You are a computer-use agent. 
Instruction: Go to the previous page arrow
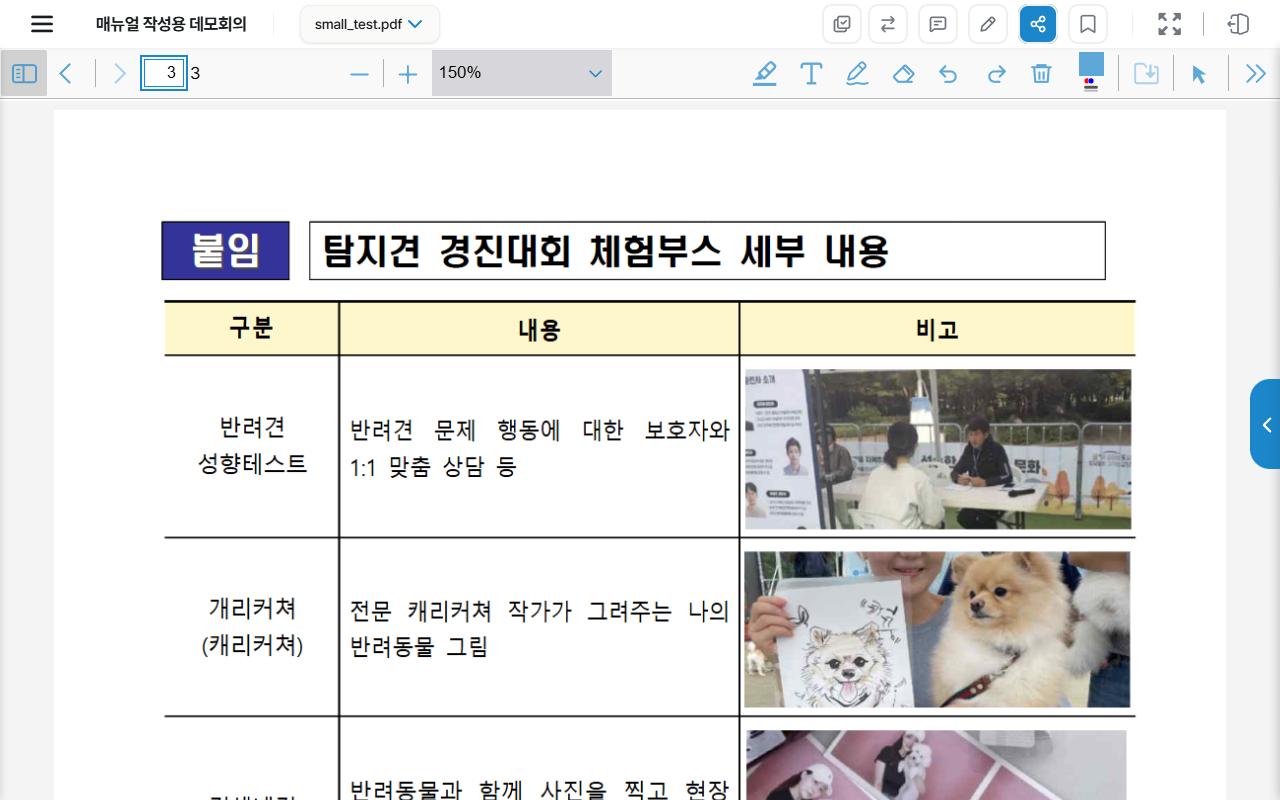click(x=66, y=73)
